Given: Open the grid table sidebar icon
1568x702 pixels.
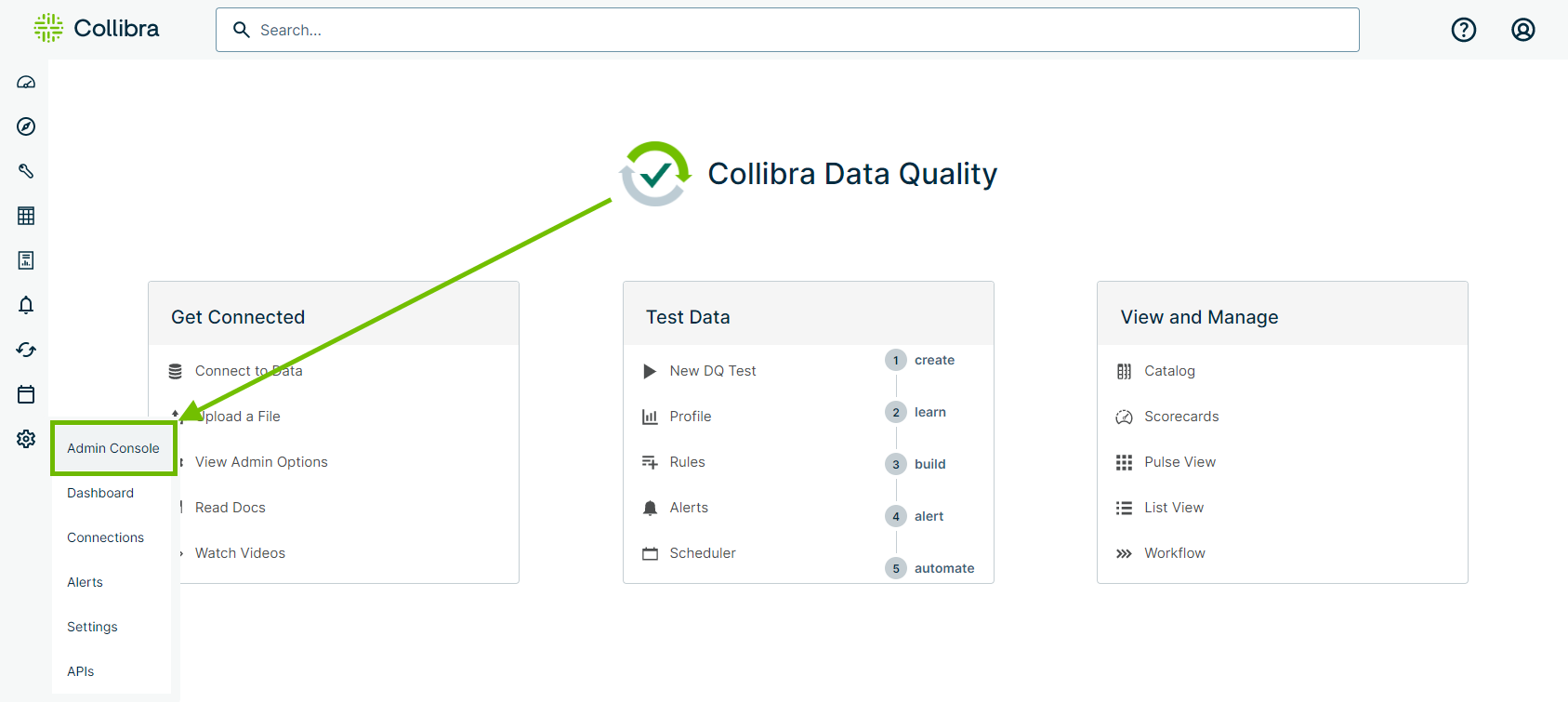Looking at the screenshot, I should click(26, 216).
